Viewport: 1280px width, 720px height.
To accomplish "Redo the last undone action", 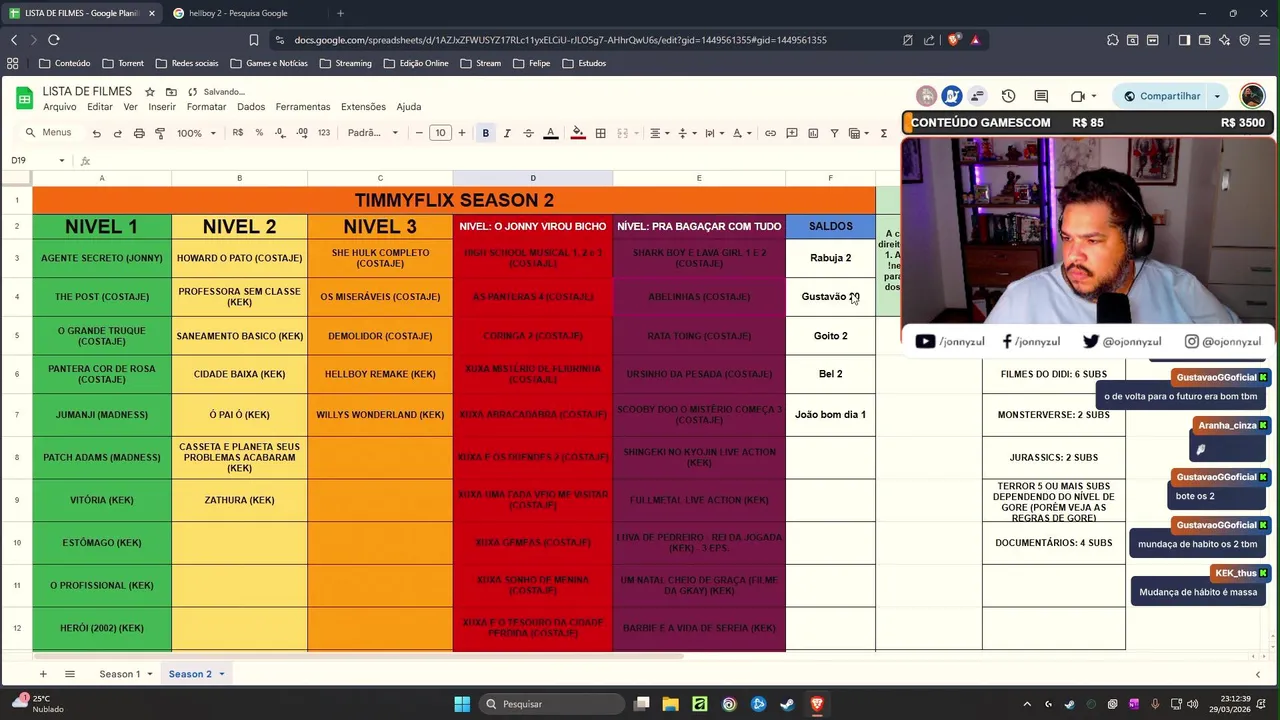I will (117, 133).
